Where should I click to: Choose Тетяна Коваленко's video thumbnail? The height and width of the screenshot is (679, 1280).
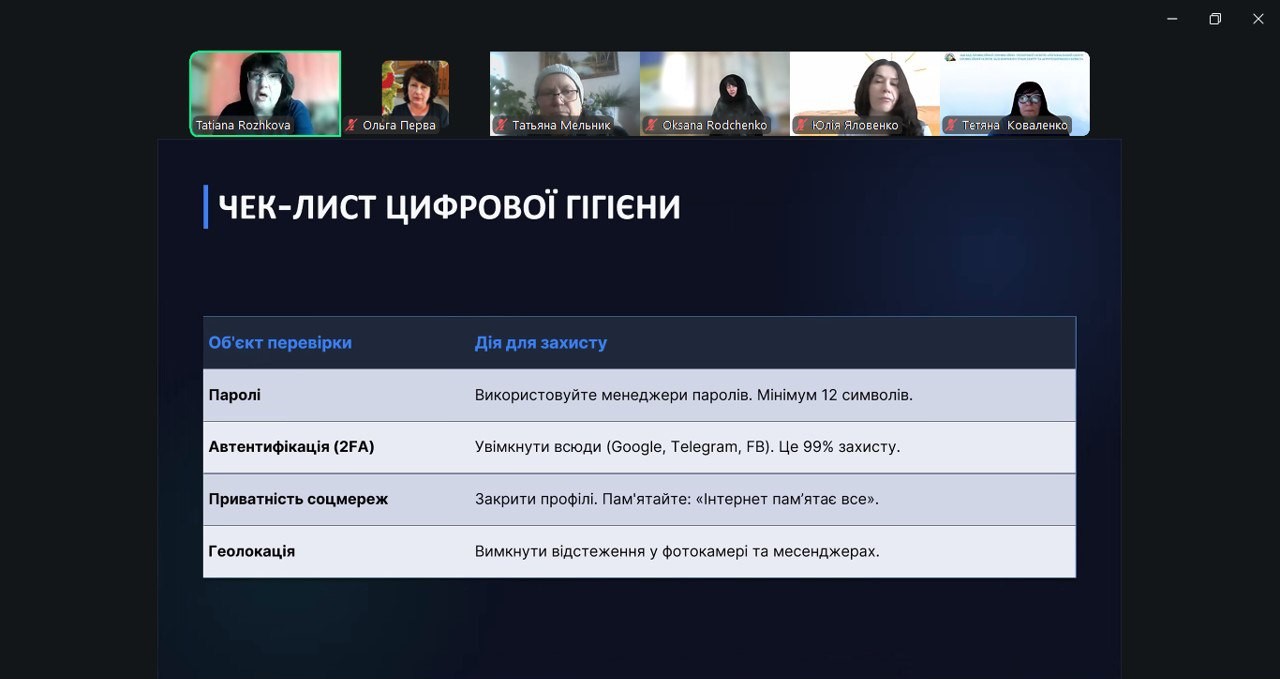(1014, 87)
